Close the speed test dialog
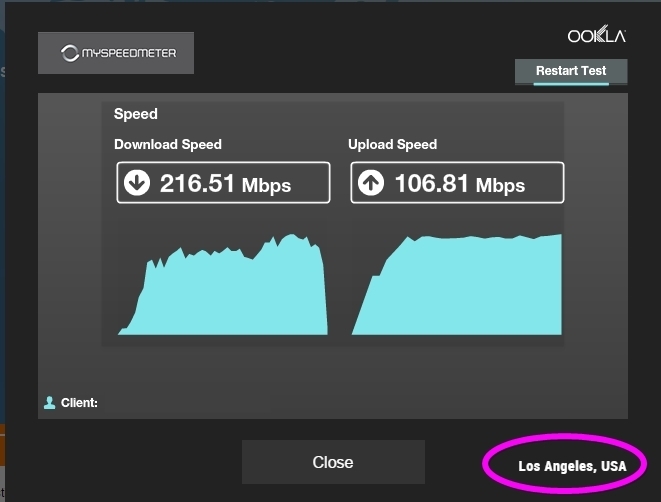661x502 pixels. [x=333, y=462]
